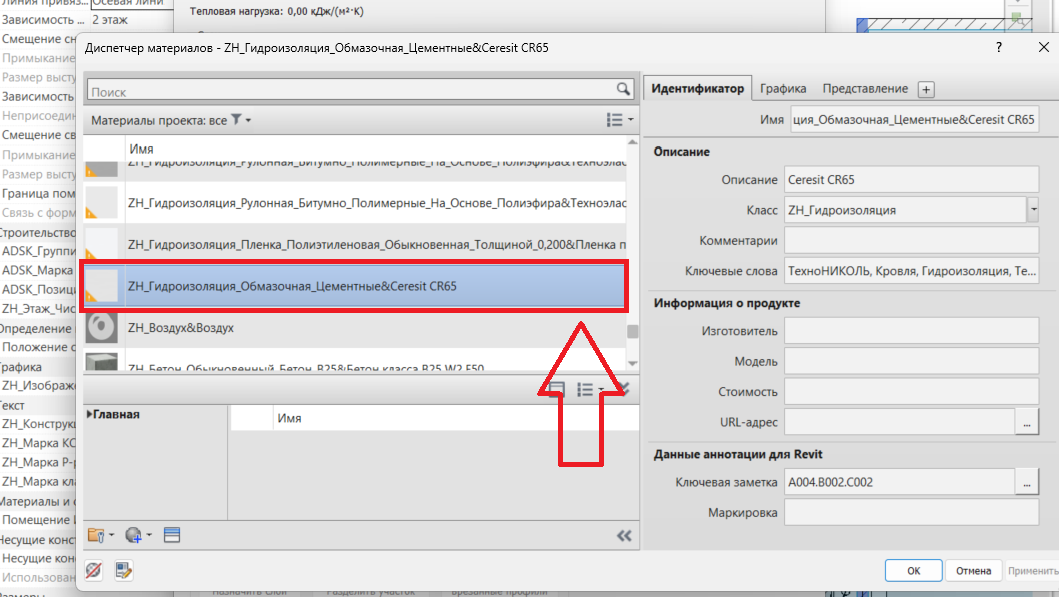Select material ZH_Воздух&Воздух
This screenshot has width=1059, height=597.
coord(355,328)
